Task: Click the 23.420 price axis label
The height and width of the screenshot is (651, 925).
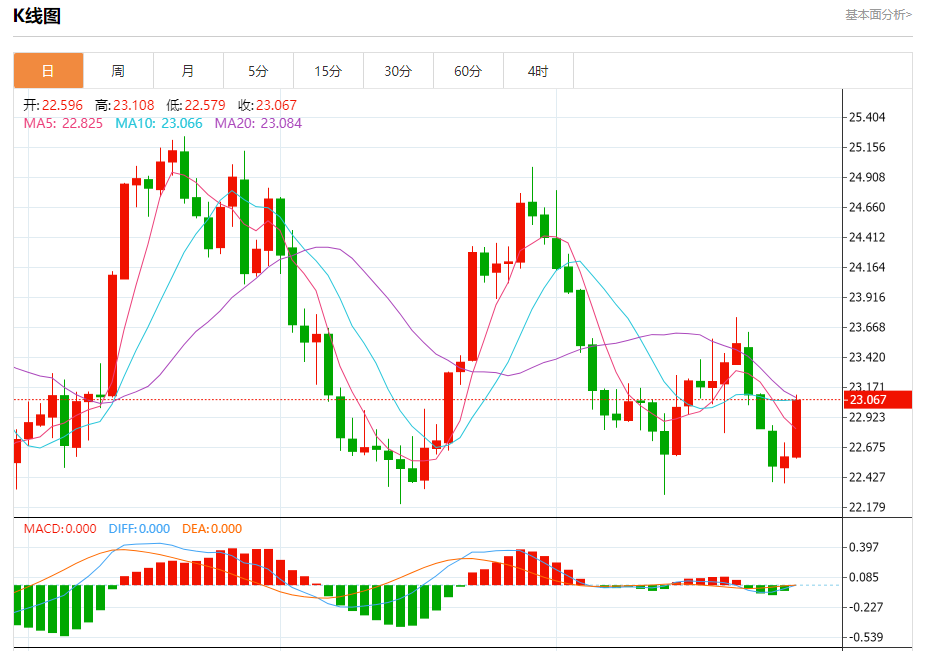Action: pos(867,357)
